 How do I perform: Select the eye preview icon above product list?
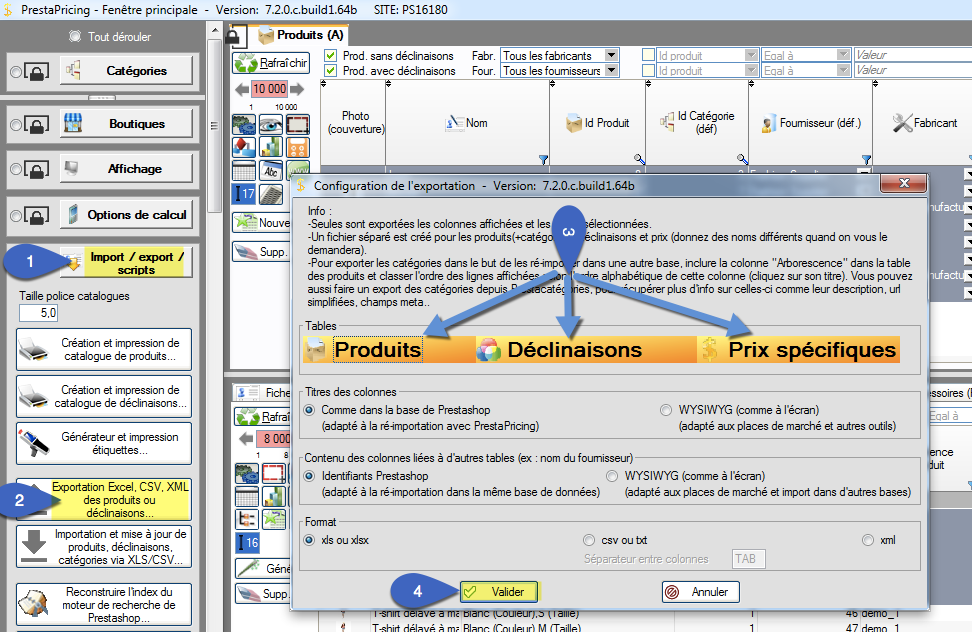[271, 125]
